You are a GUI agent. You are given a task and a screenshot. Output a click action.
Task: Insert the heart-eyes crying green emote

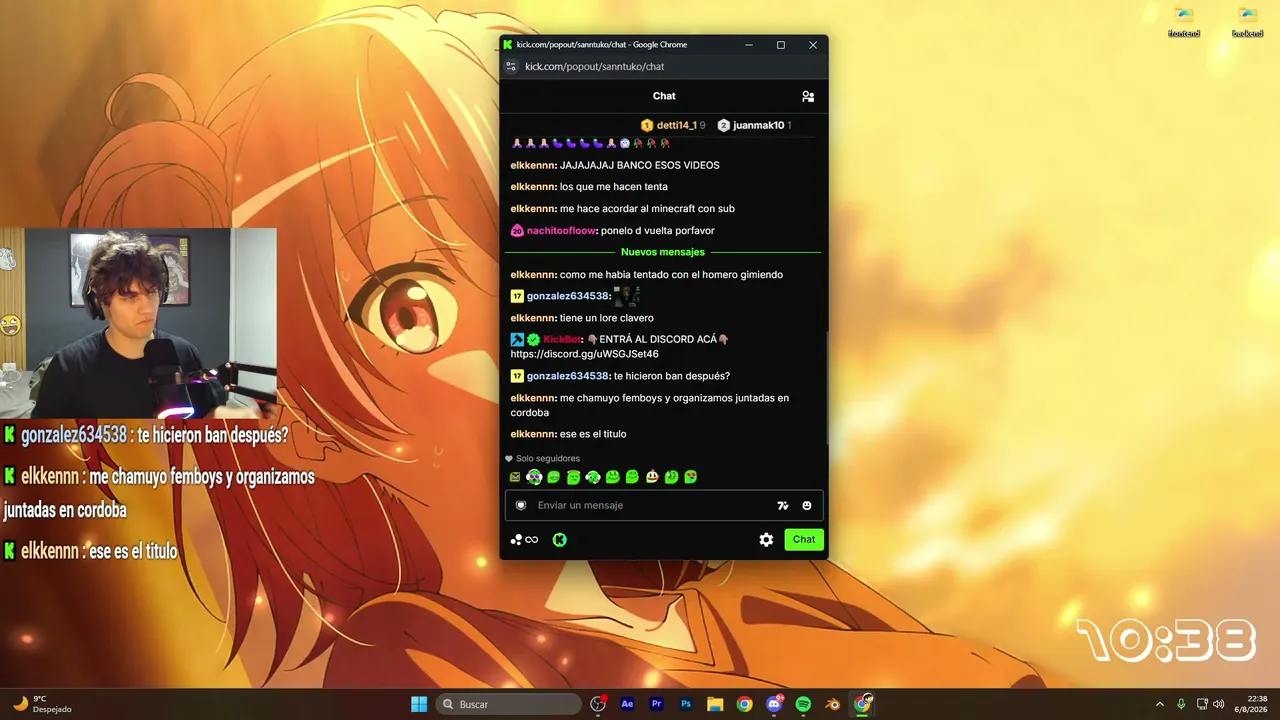(x=691, y=477)
